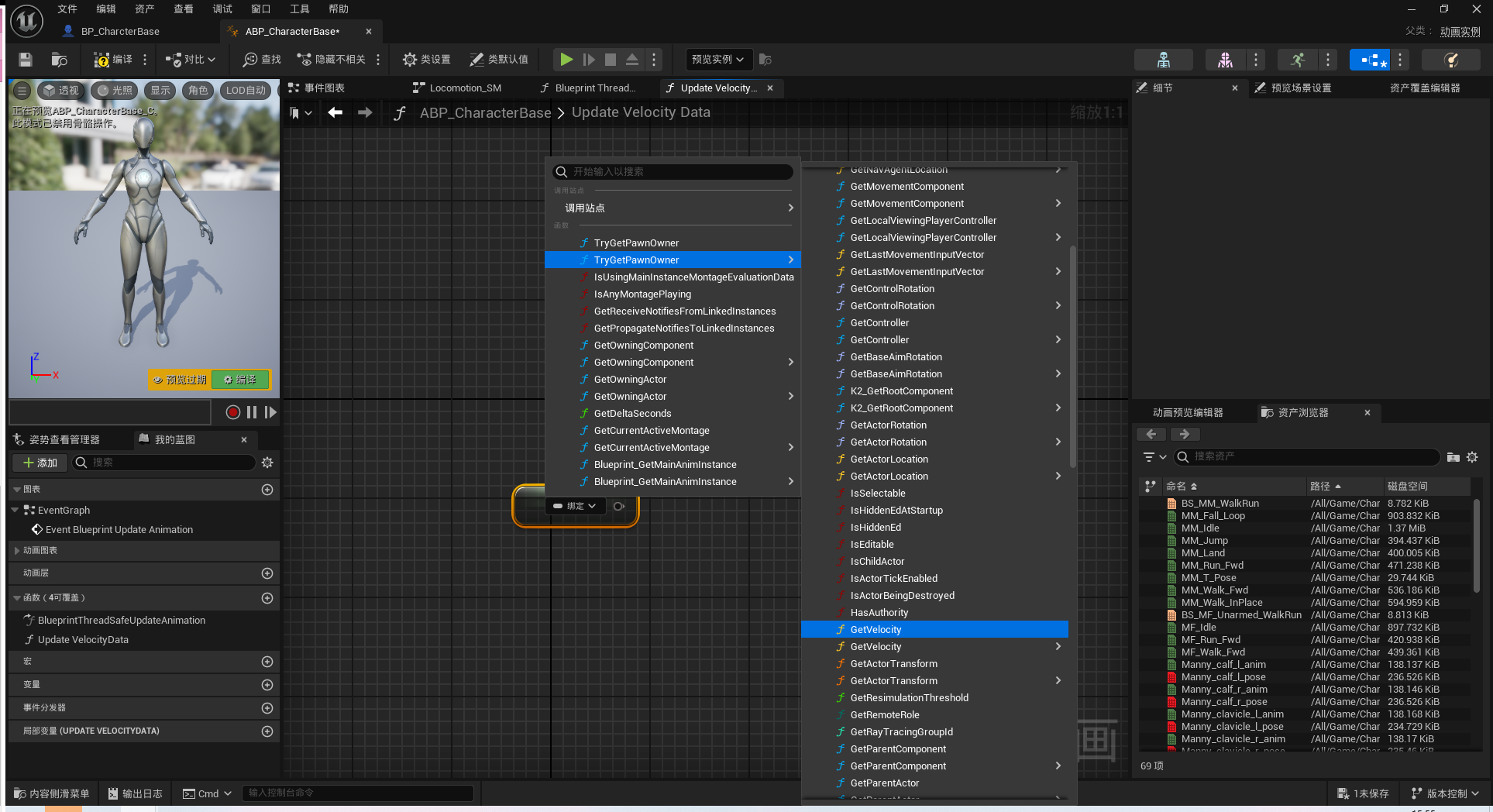The image size is (1493, 812).
Task: Open the viewport hamburger options menu
Action: (x=22, y=91)
